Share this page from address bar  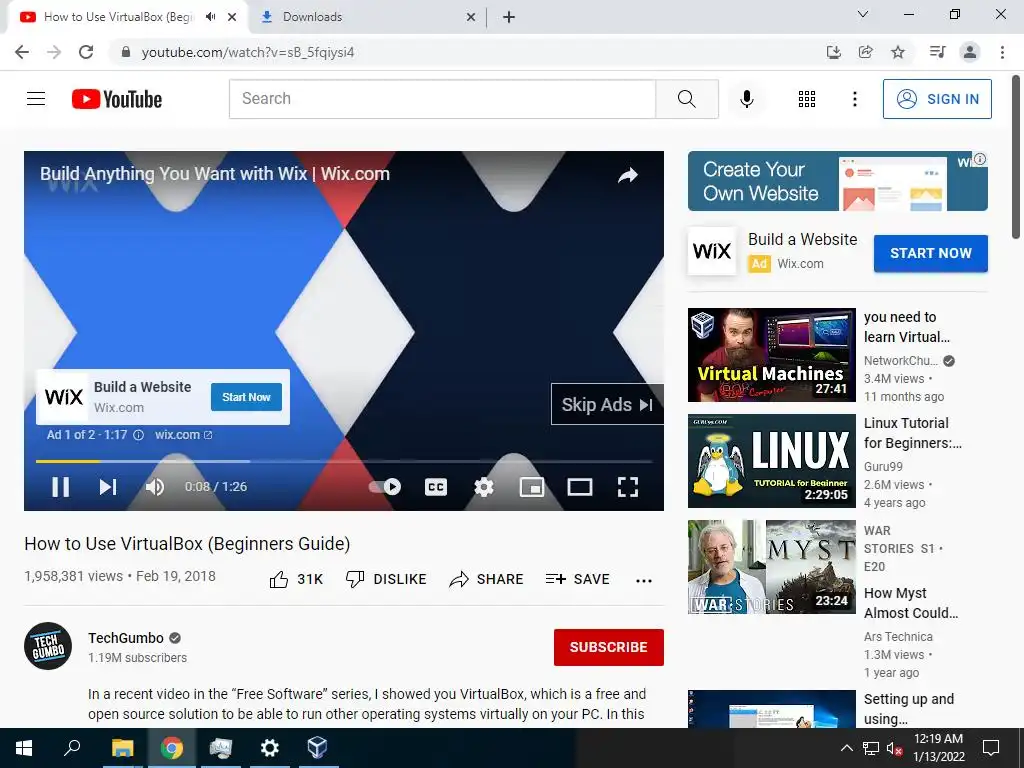(x=866, y=52)
